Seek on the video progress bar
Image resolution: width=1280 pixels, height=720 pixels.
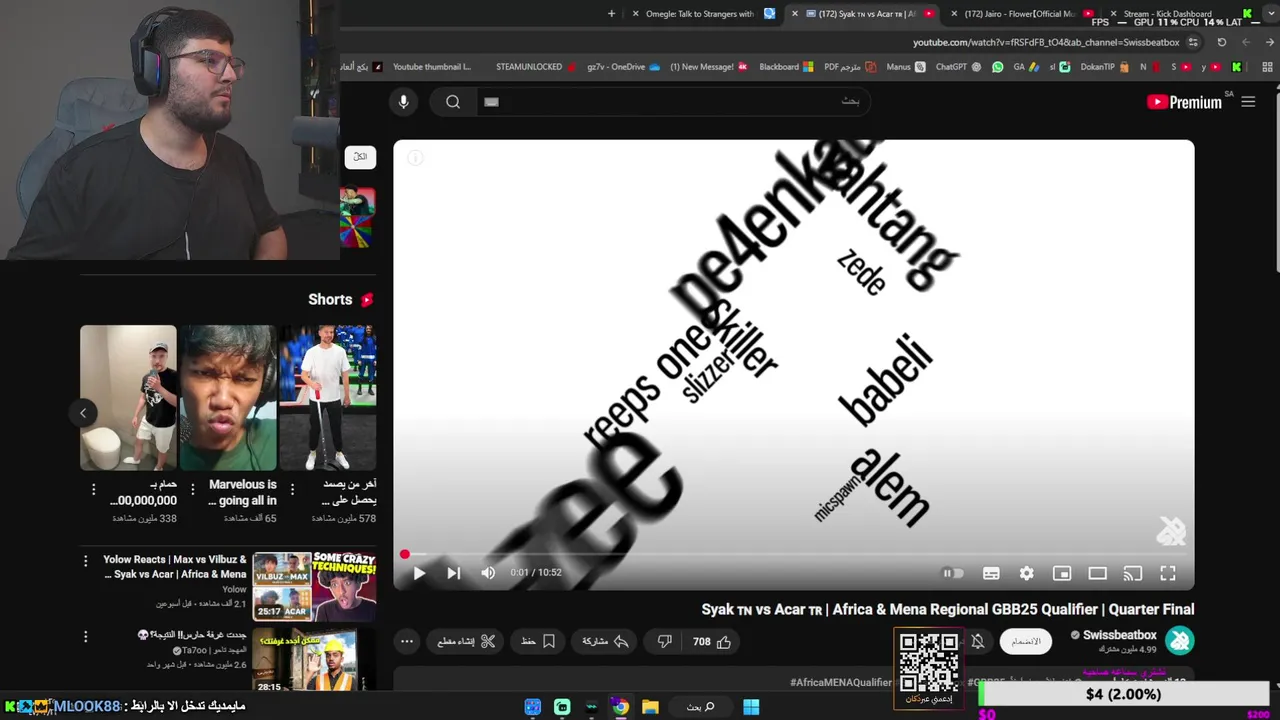tap(794, 554)
